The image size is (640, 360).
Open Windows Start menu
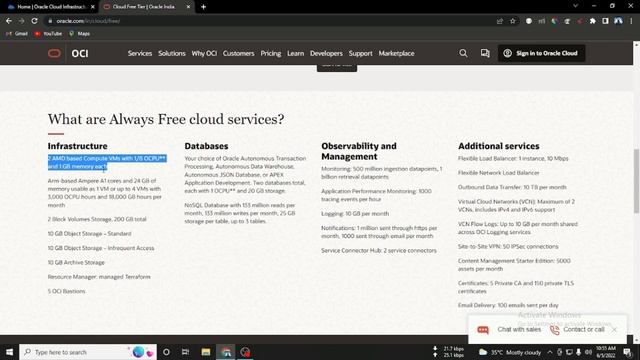(9, 352)
